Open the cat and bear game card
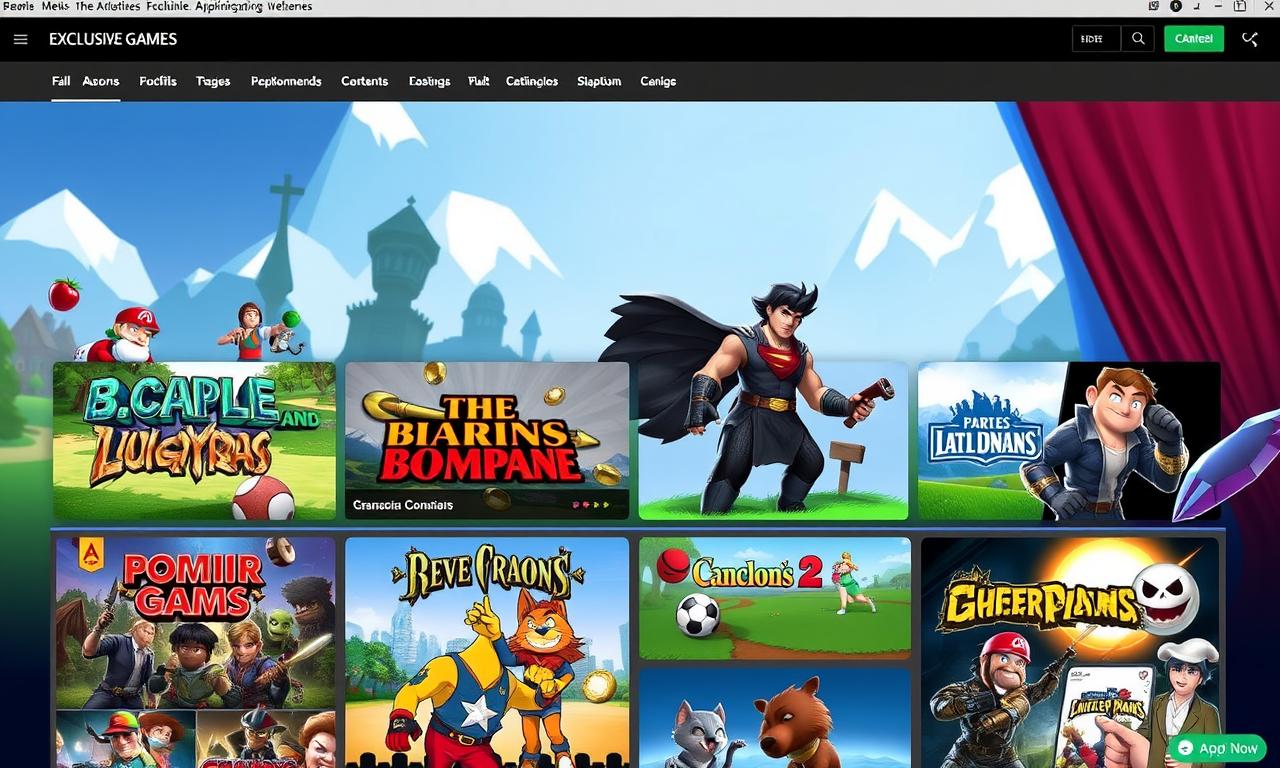Screen dimensions: 1280x768 click(x=775, y=718)
